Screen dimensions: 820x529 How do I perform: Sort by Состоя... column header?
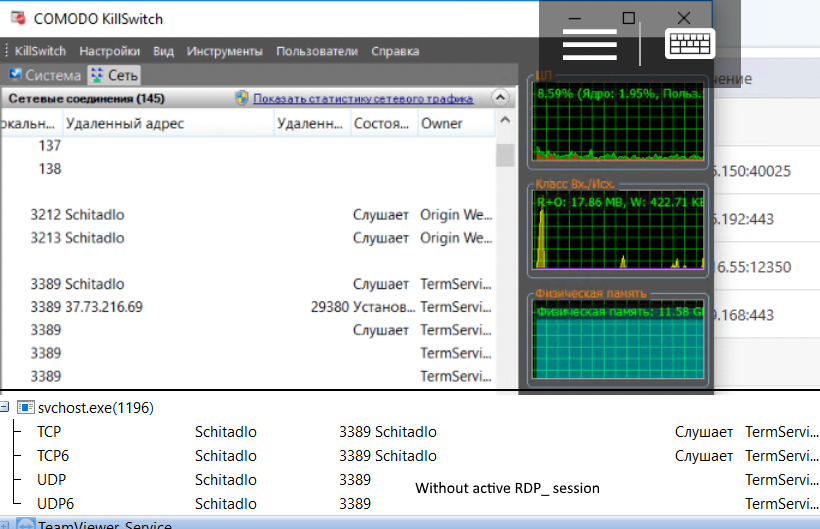click(x=384, y=124)
